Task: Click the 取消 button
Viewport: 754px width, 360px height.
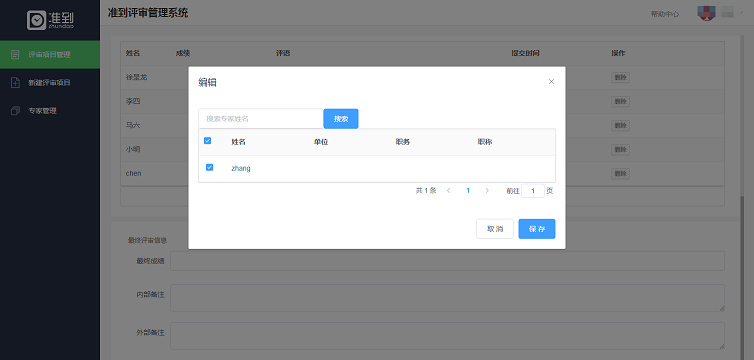Action: [495, 229]
